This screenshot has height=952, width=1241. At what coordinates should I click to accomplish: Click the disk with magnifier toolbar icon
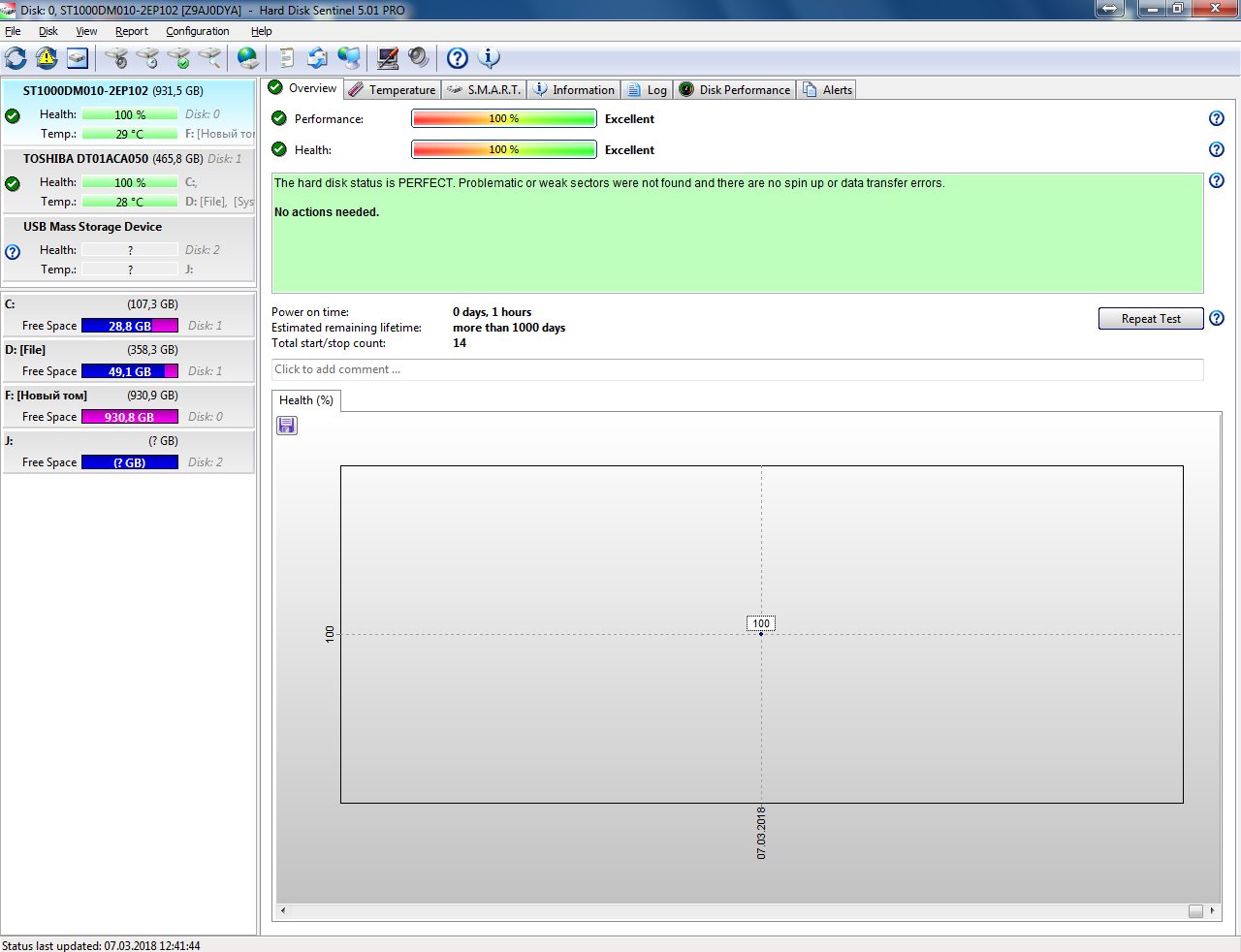pos(209,58)
